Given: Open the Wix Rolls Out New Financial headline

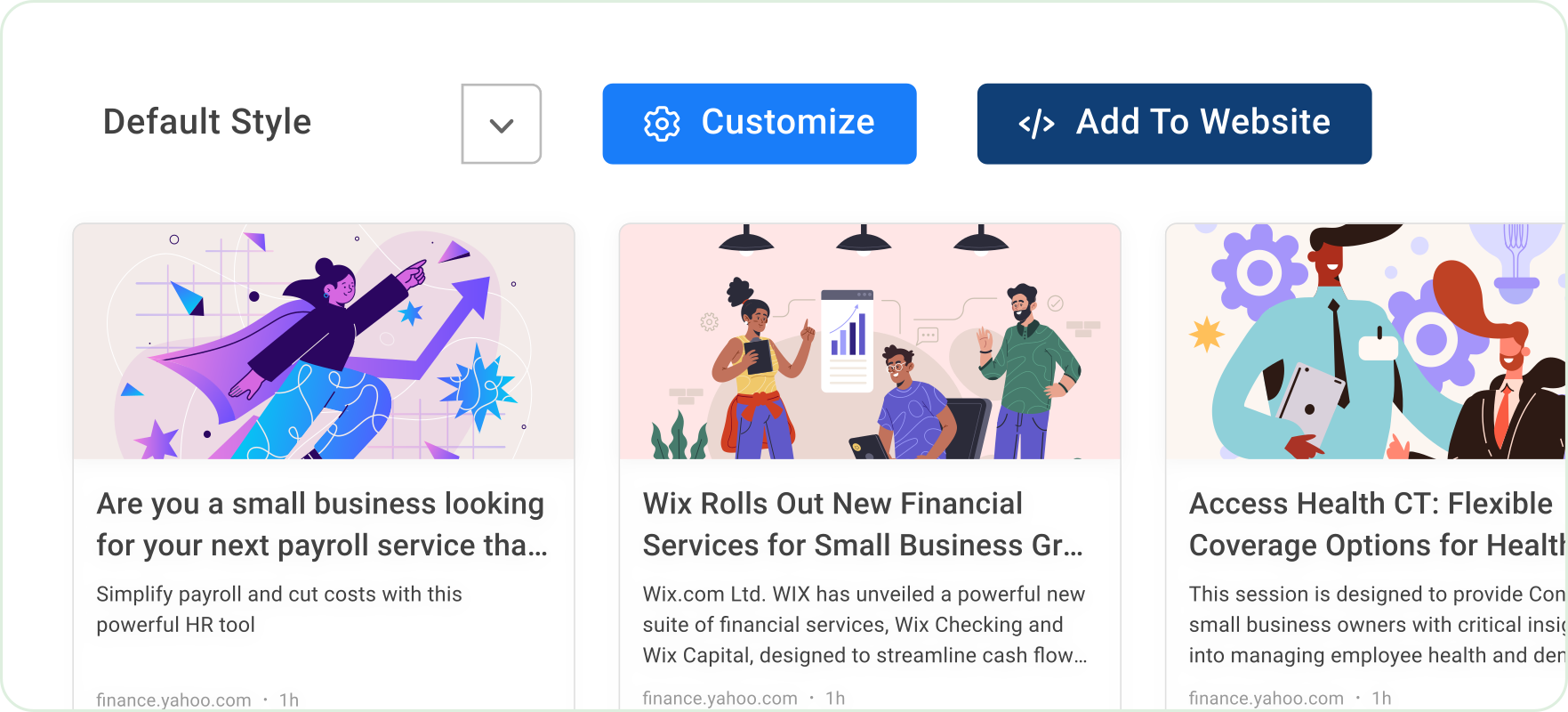Looking at the screenshot, I should pyautogui.click(x=863, y=524).
